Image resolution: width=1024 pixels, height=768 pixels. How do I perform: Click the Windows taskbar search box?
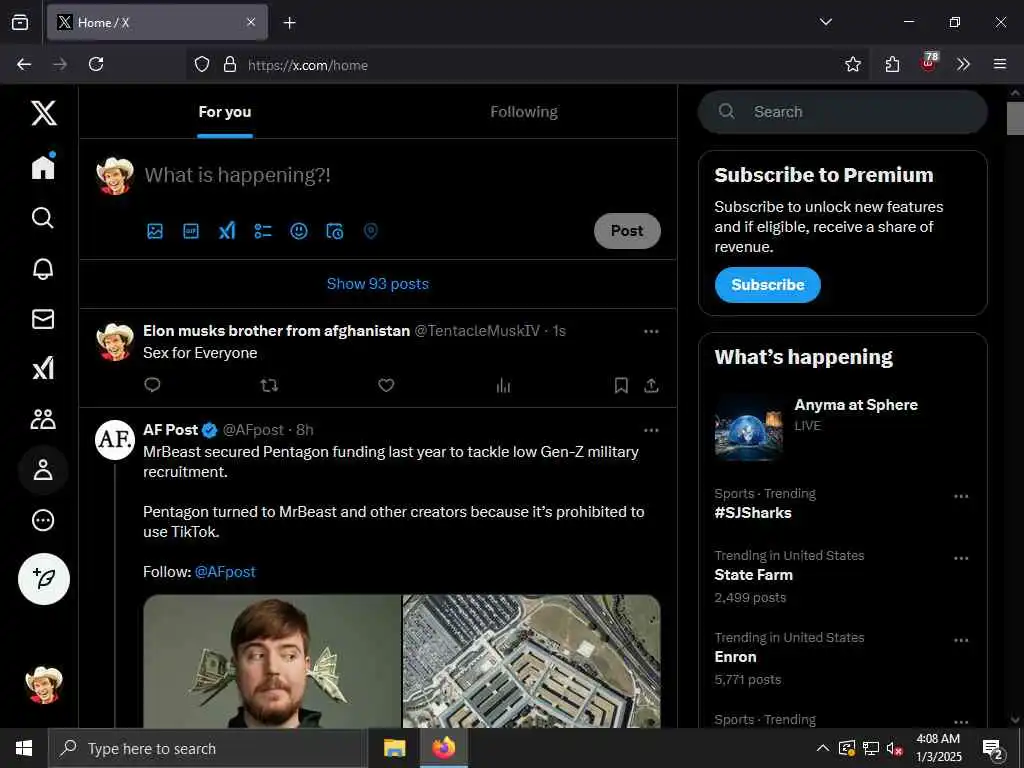208,748
